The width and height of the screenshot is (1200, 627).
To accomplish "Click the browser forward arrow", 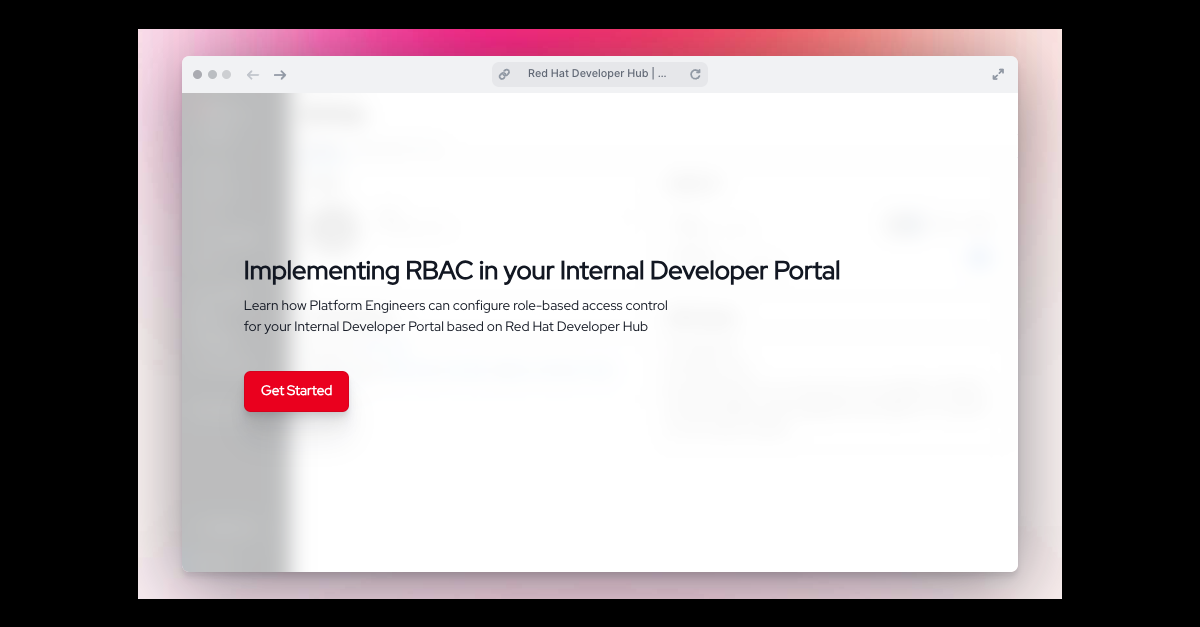I will point(280,75).
